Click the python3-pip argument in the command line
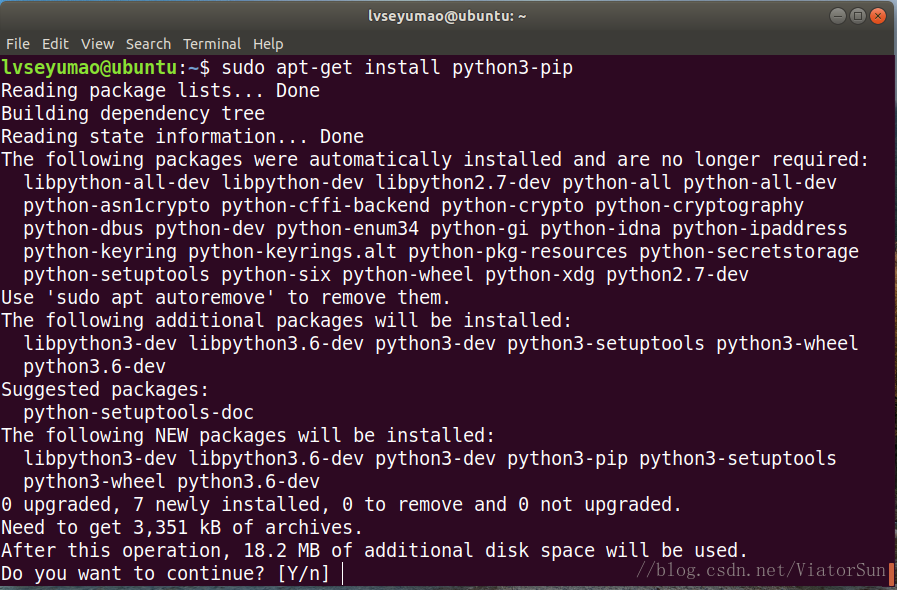Image resolution: width=897 pixels, height=590 pixels. [x=512, y=68]
